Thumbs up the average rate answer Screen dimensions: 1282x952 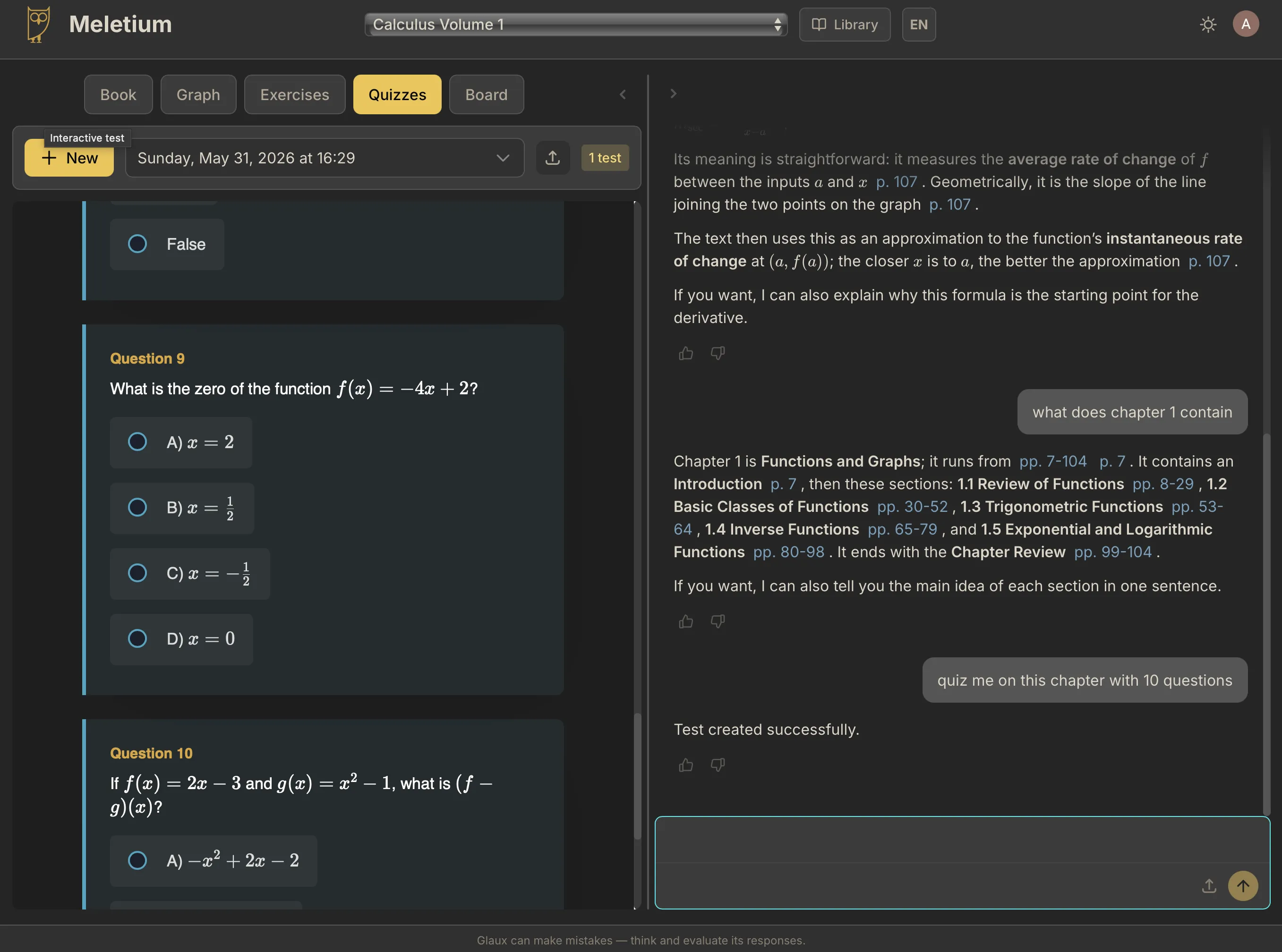coord(685,353)
